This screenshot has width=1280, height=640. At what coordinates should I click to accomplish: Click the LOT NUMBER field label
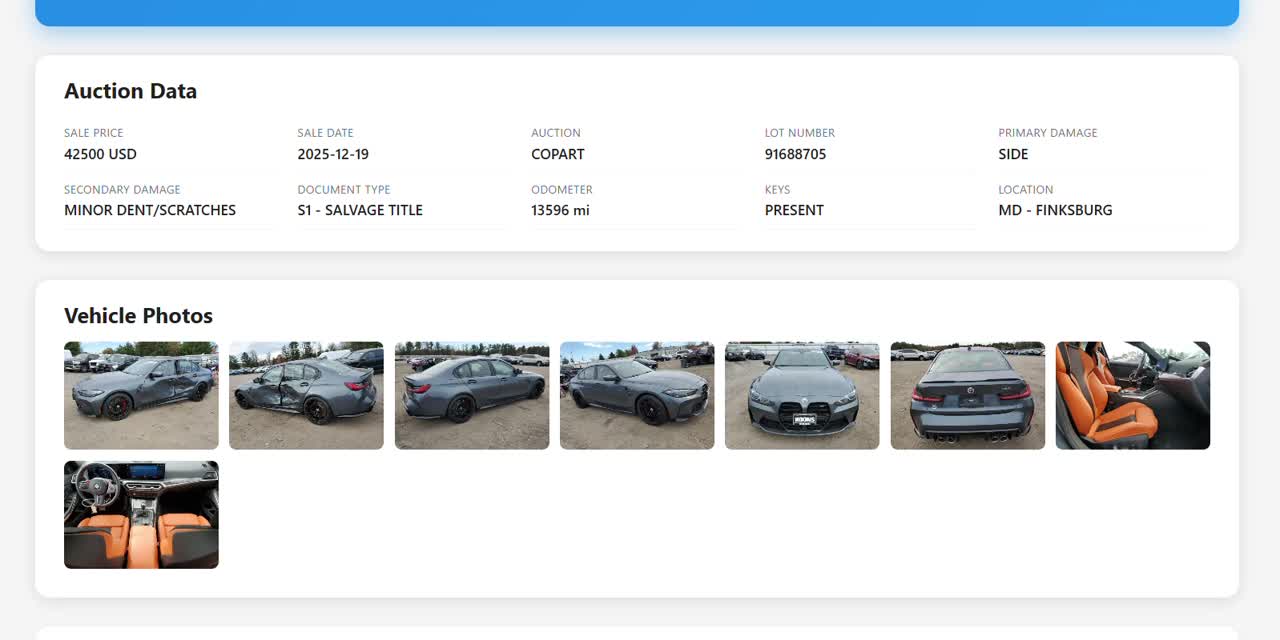(800, 133)
